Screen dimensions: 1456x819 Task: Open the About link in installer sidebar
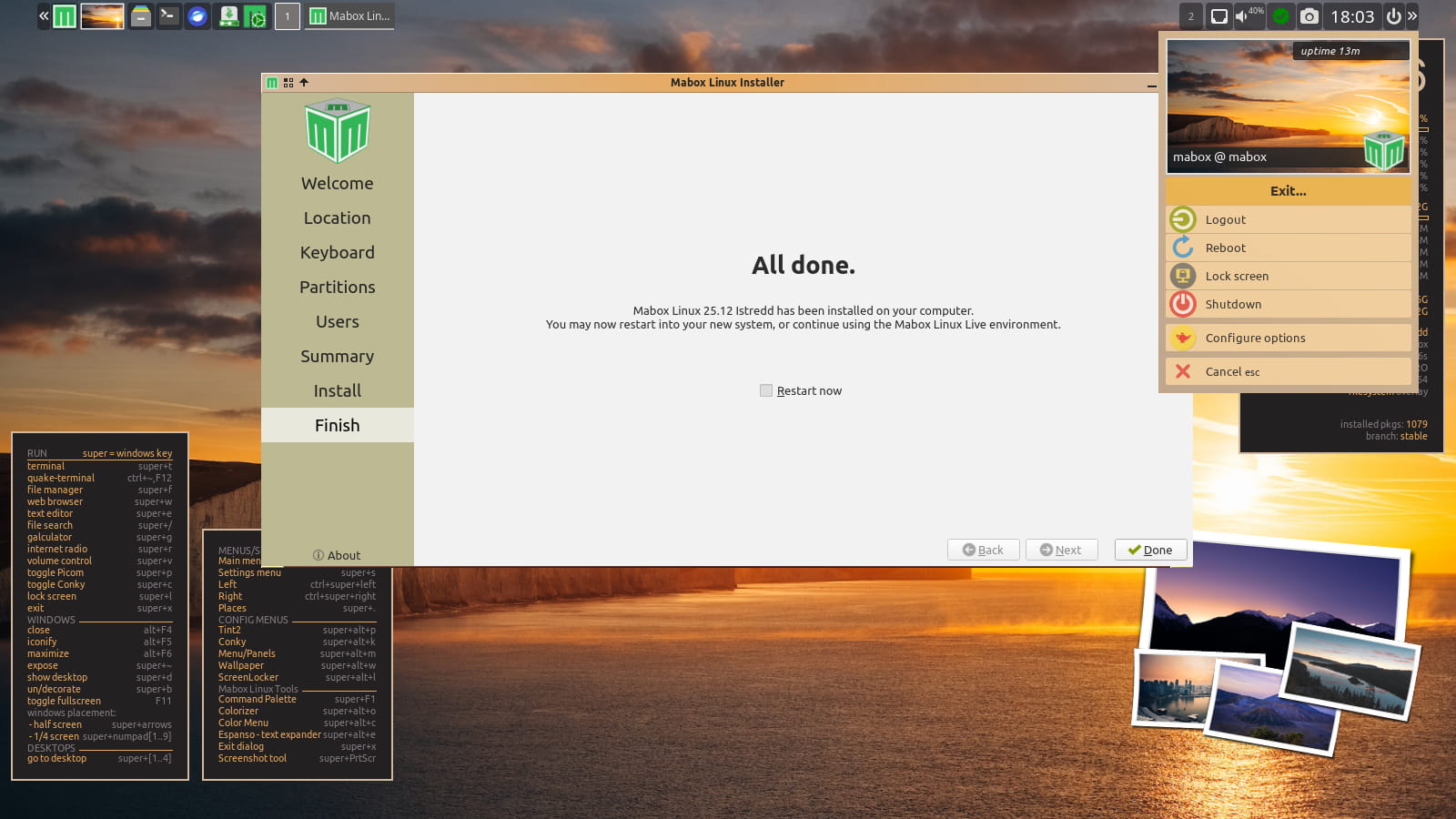click(337, 555)
